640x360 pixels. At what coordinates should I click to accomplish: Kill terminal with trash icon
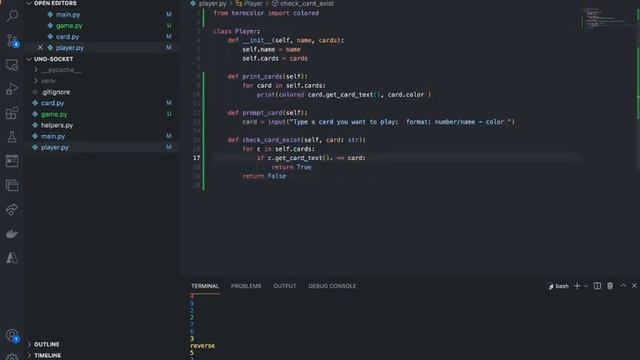click(x=610, y=286)
